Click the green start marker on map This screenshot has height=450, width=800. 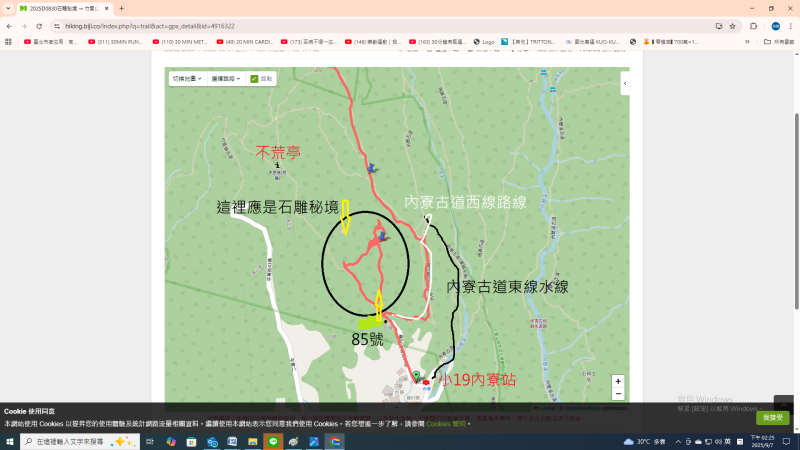pos(416,376)
